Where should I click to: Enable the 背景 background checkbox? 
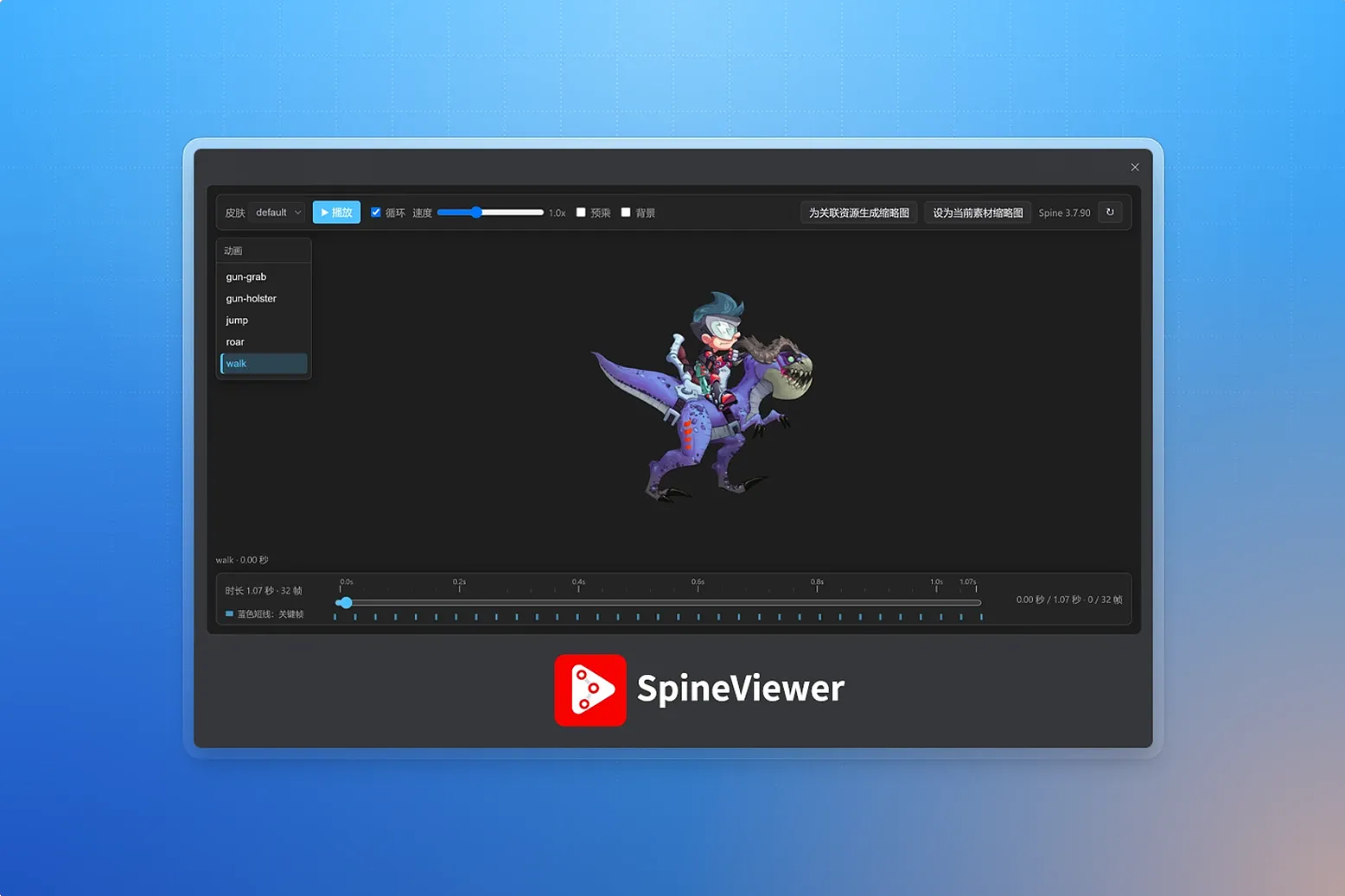point(626,213)
